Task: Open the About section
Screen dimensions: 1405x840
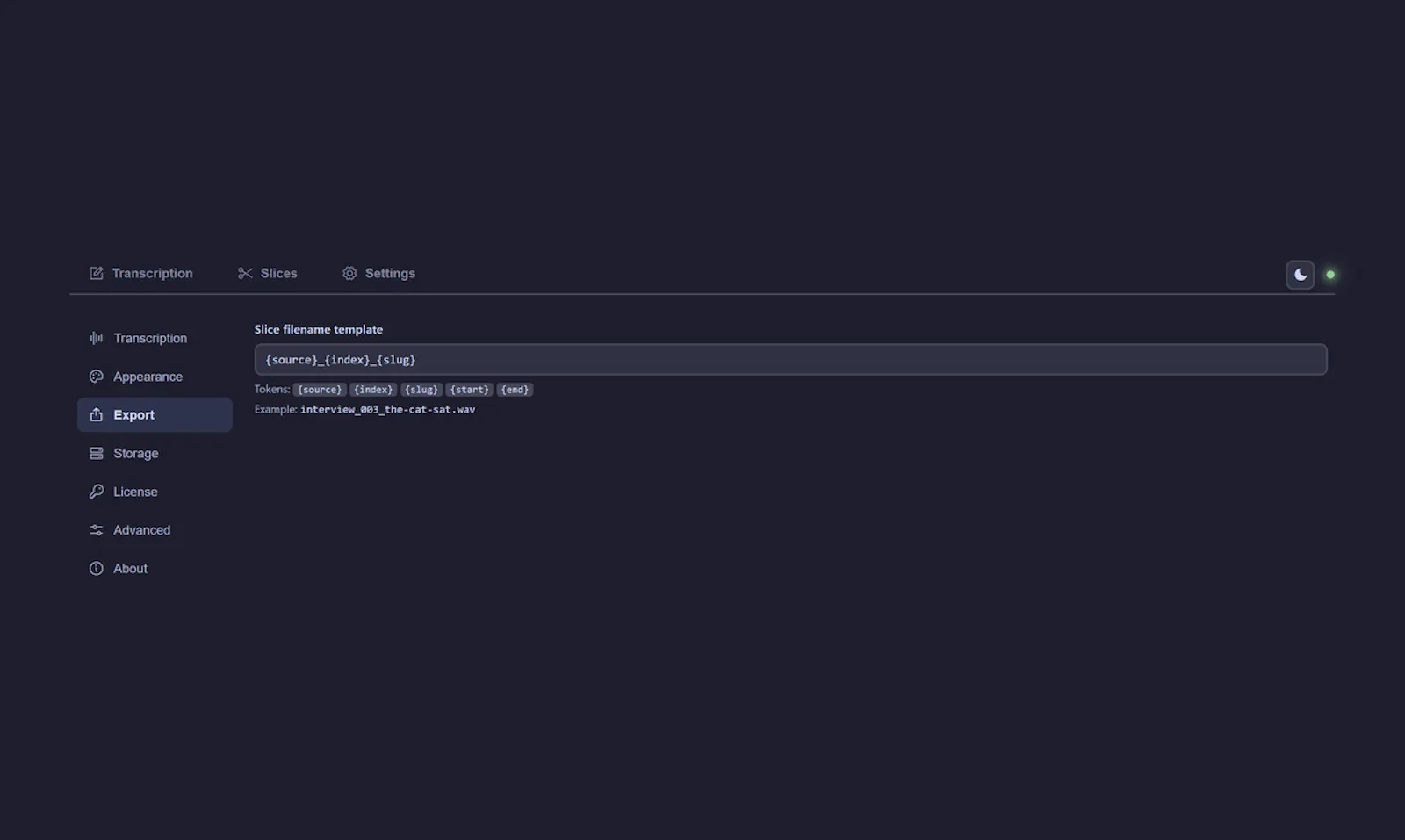Action: pos(155,569)
